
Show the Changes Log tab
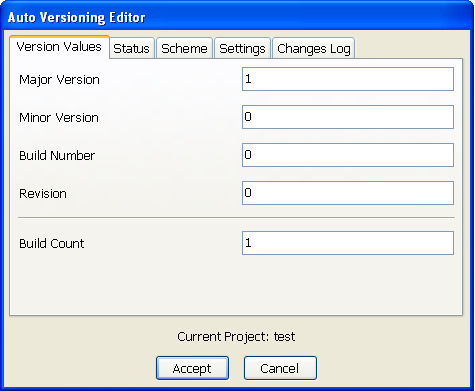tap(314, 49)
